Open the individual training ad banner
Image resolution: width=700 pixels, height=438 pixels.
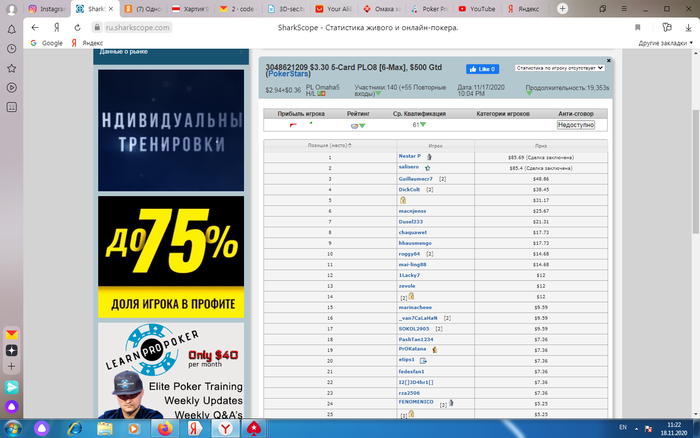click(171, 130)
